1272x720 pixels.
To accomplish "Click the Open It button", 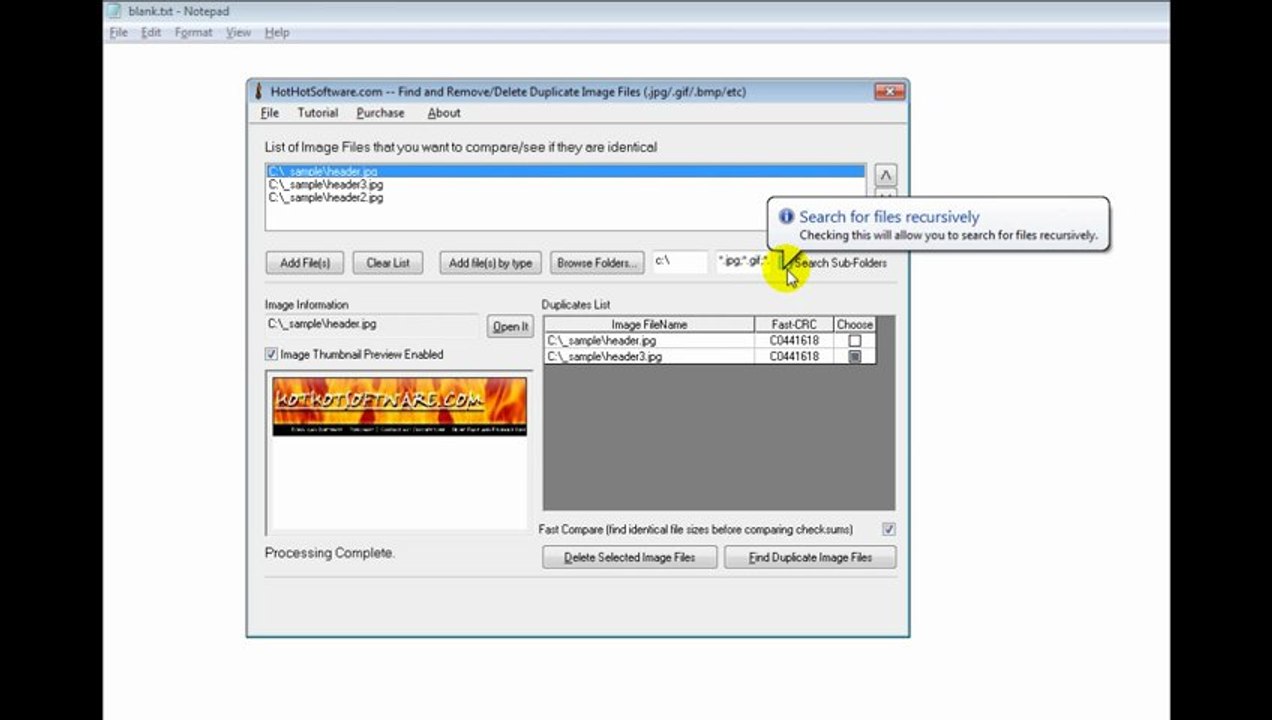I will (x=510, y=327).
